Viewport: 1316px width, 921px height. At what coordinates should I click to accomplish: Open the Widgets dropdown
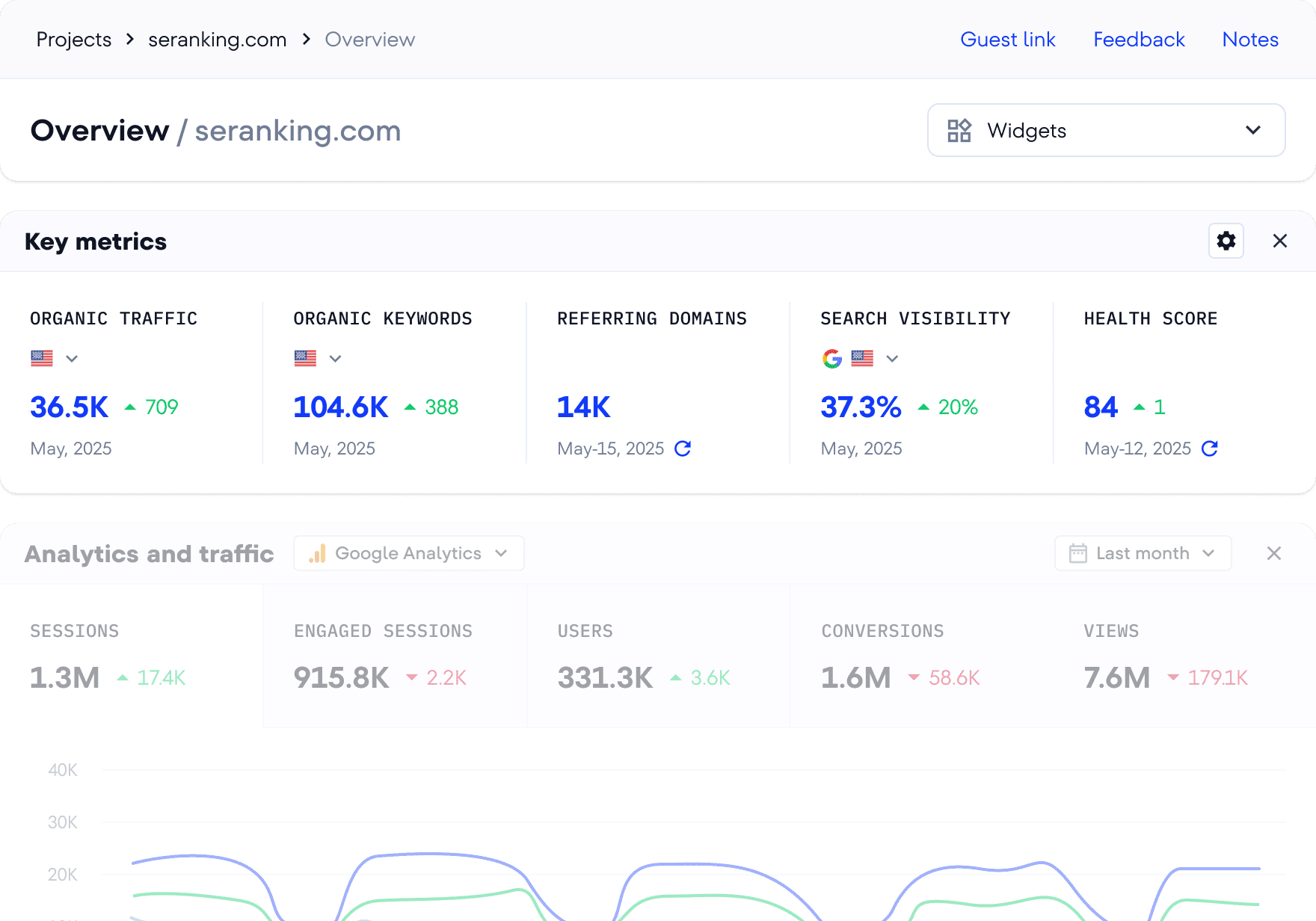[x=1105, y=130]
